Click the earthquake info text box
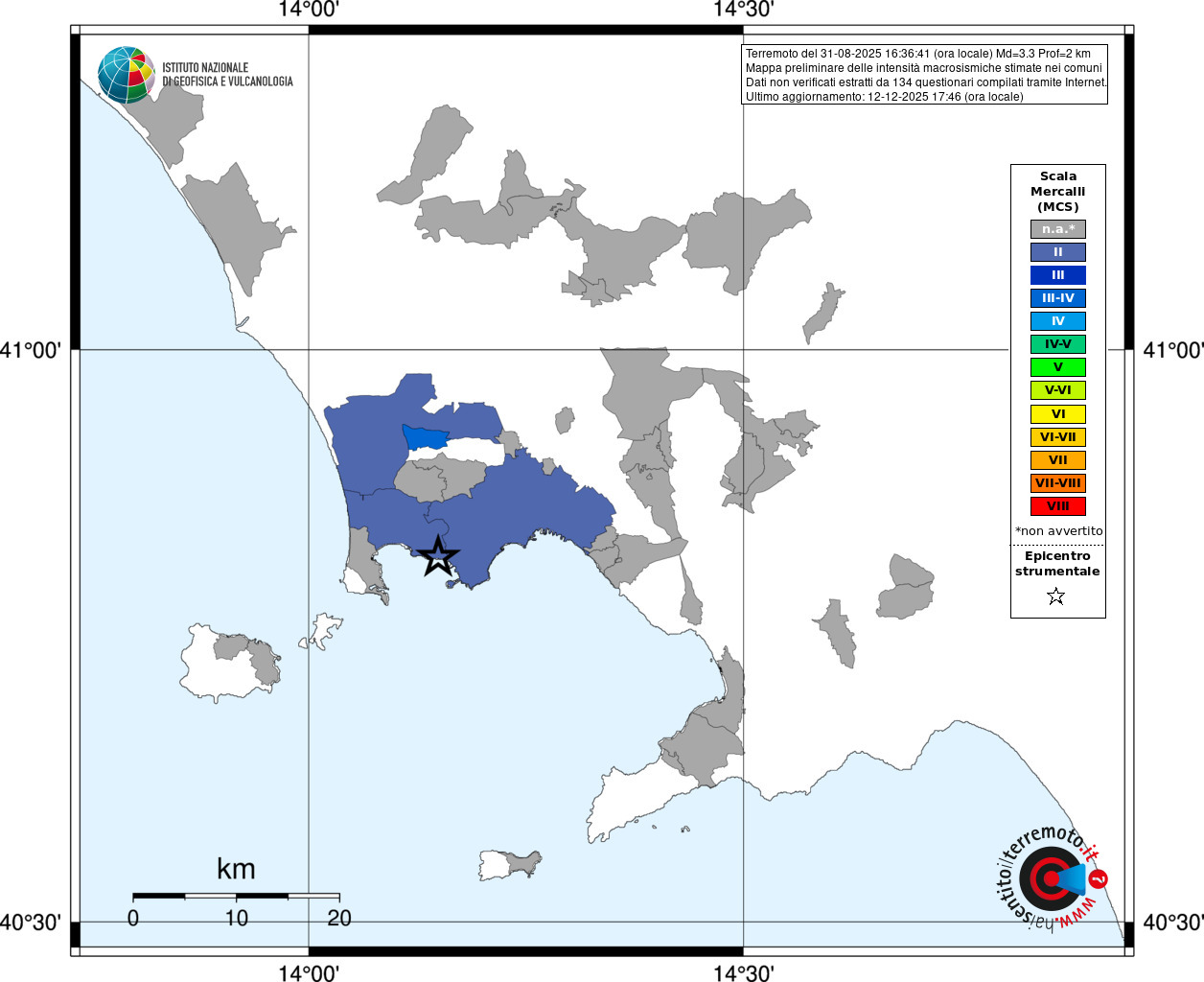Viewport: 1204px width, 982px height. pos(925,75)
